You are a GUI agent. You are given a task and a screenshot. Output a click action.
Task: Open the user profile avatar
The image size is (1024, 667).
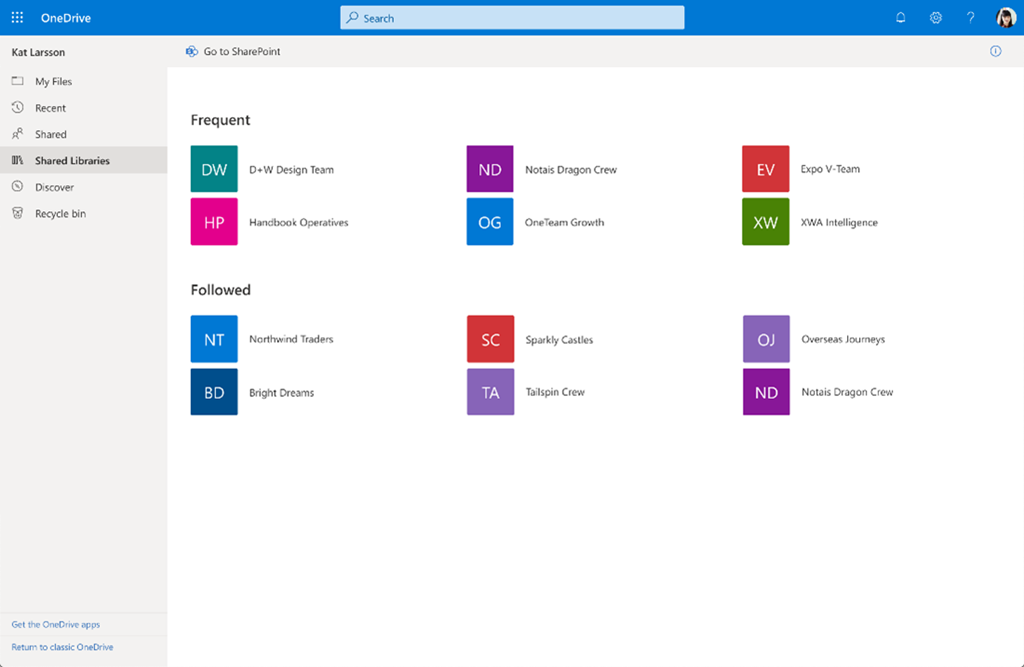(x=1006, y=18)
